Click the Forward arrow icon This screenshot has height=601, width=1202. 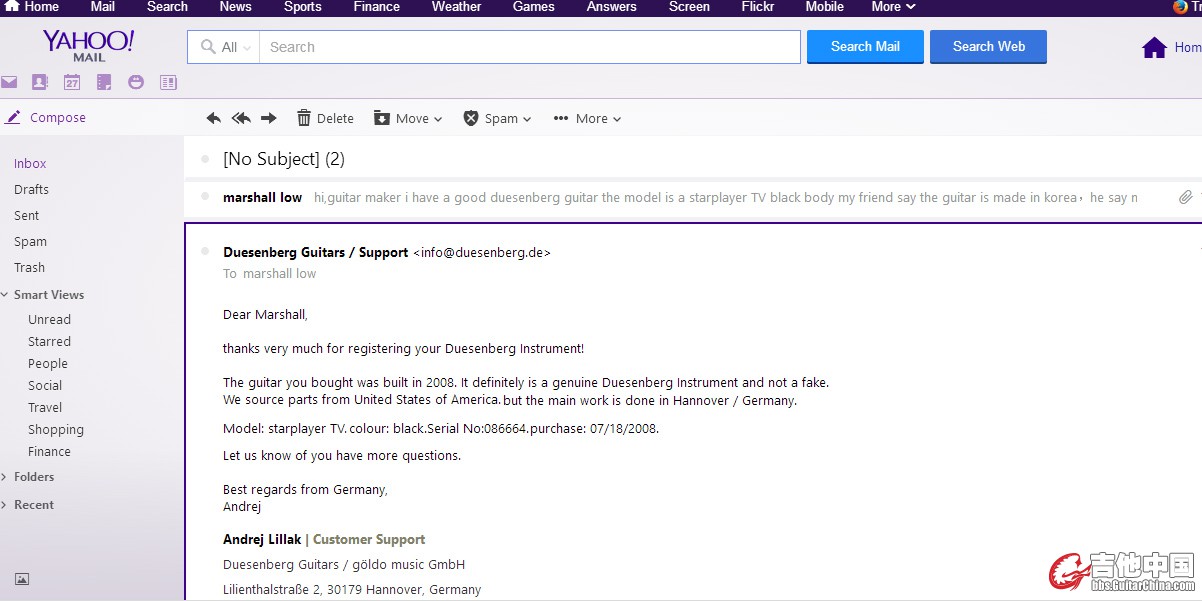(268, 118)
